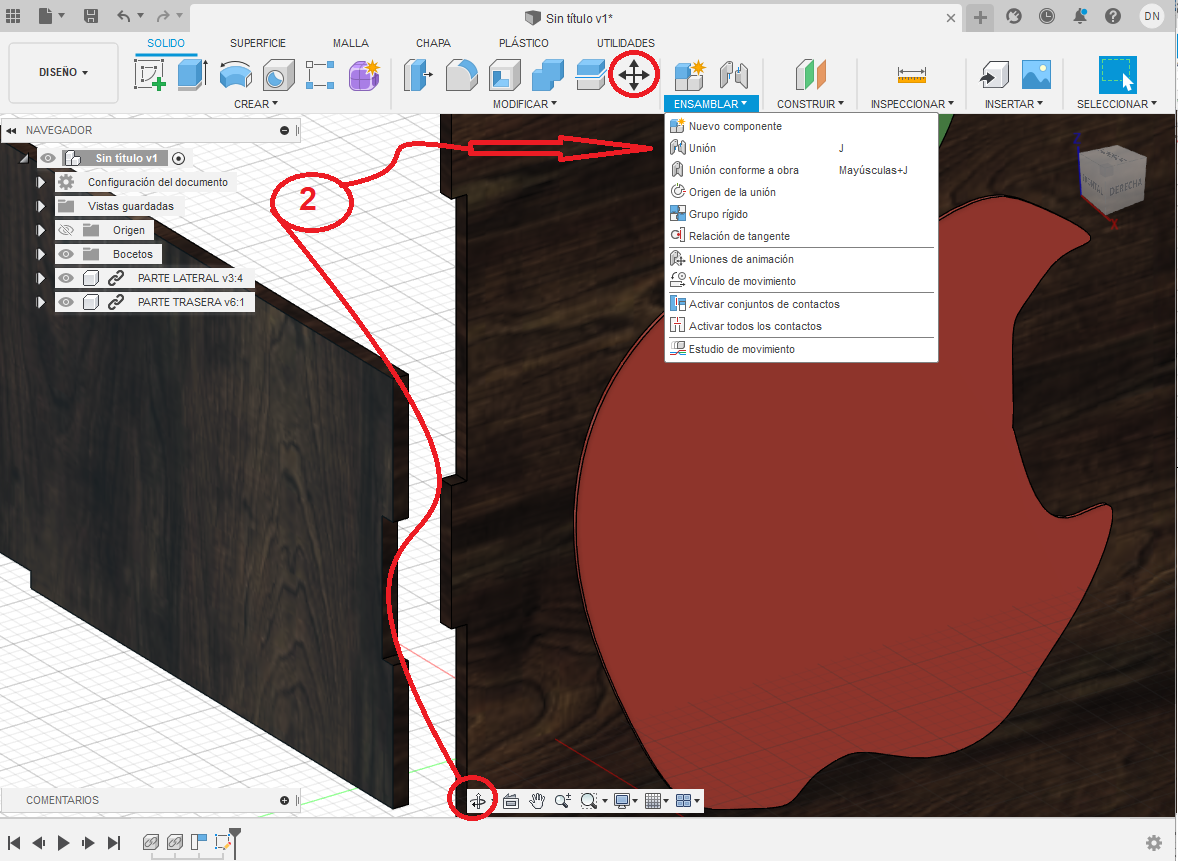The image size is (1178, 861).
Task: Open the SELECCIONAR dropdown menu
Action: tap(1116, 104)
